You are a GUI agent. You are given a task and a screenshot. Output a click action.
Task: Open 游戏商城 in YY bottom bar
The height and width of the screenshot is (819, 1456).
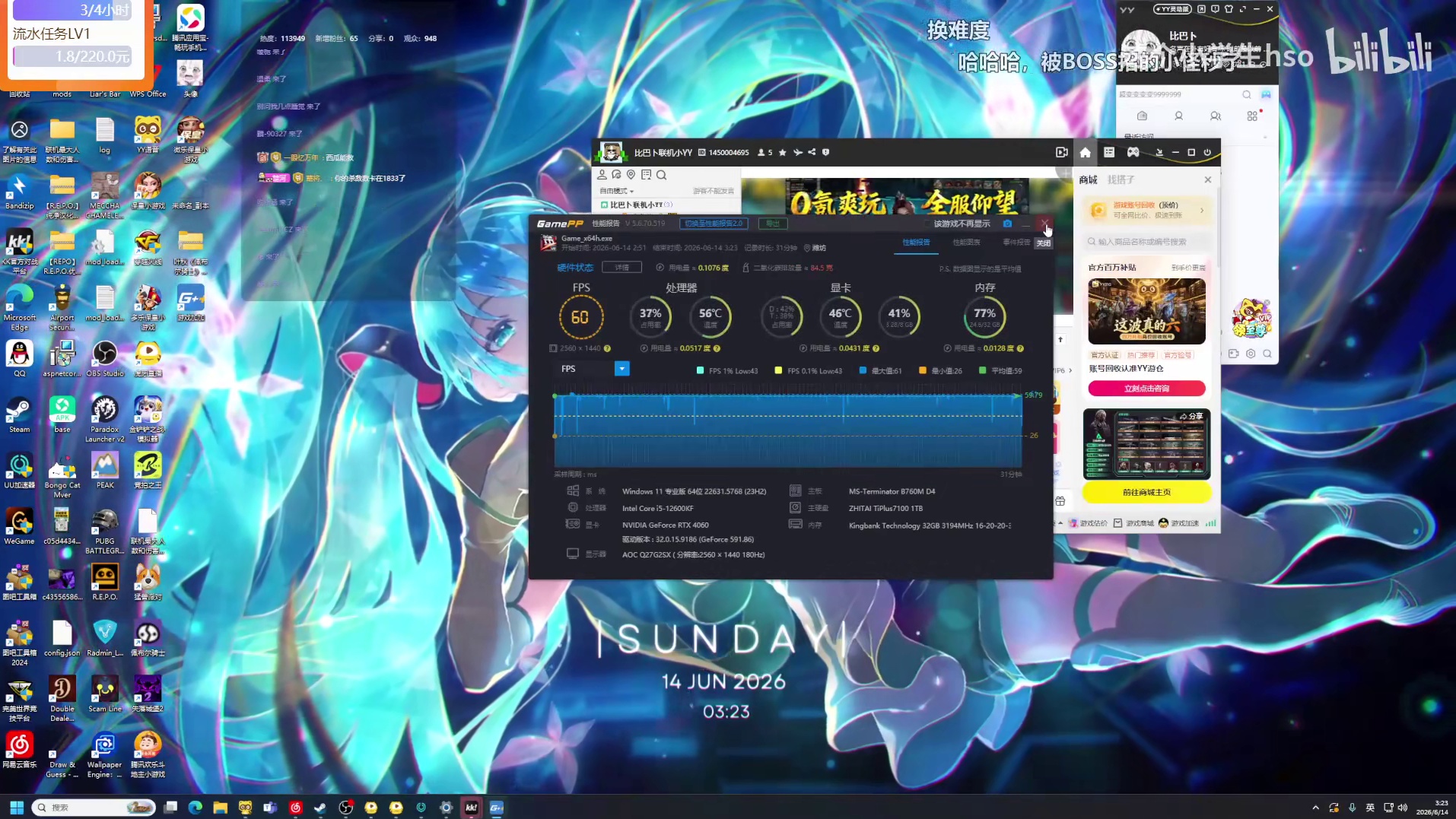tap(1133, 523)
